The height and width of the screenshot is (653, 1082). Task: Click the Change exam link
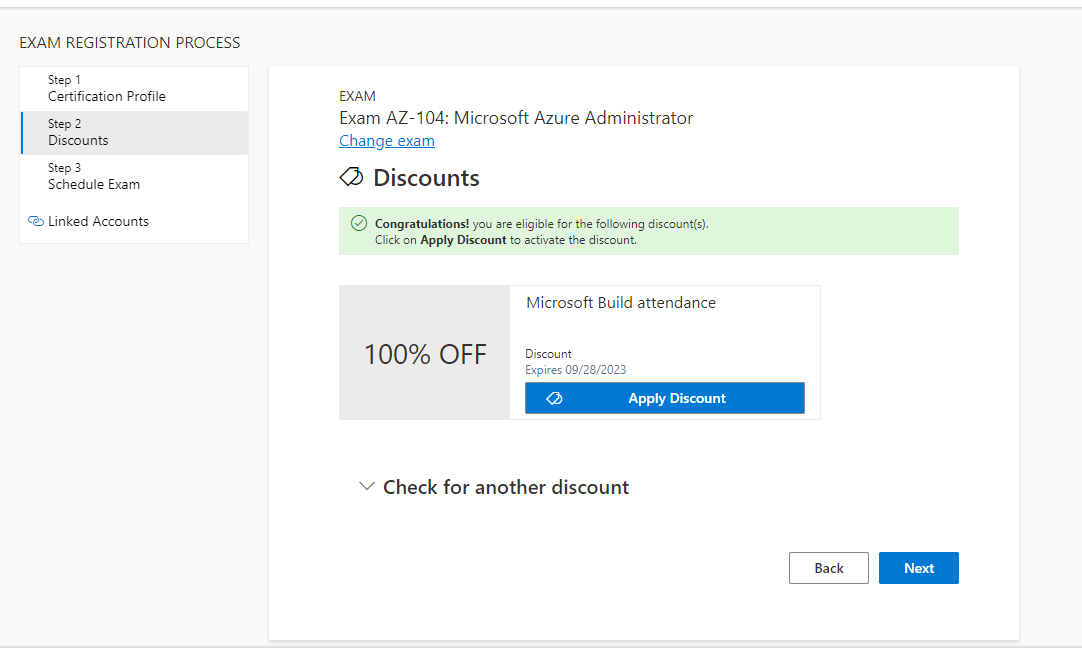pos(386,141)
